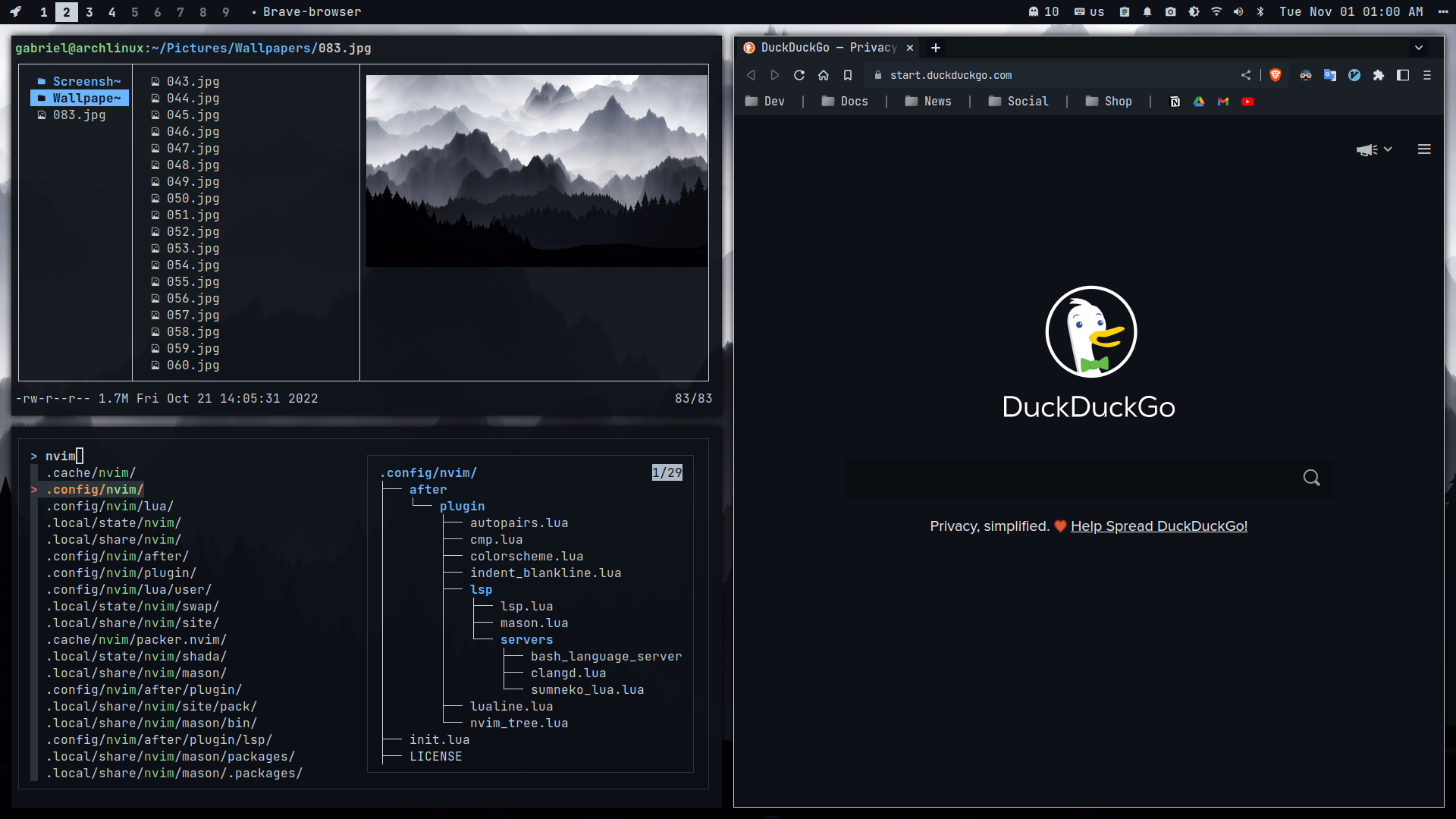Open the extensions puzzle icon

click(1379, 75)
